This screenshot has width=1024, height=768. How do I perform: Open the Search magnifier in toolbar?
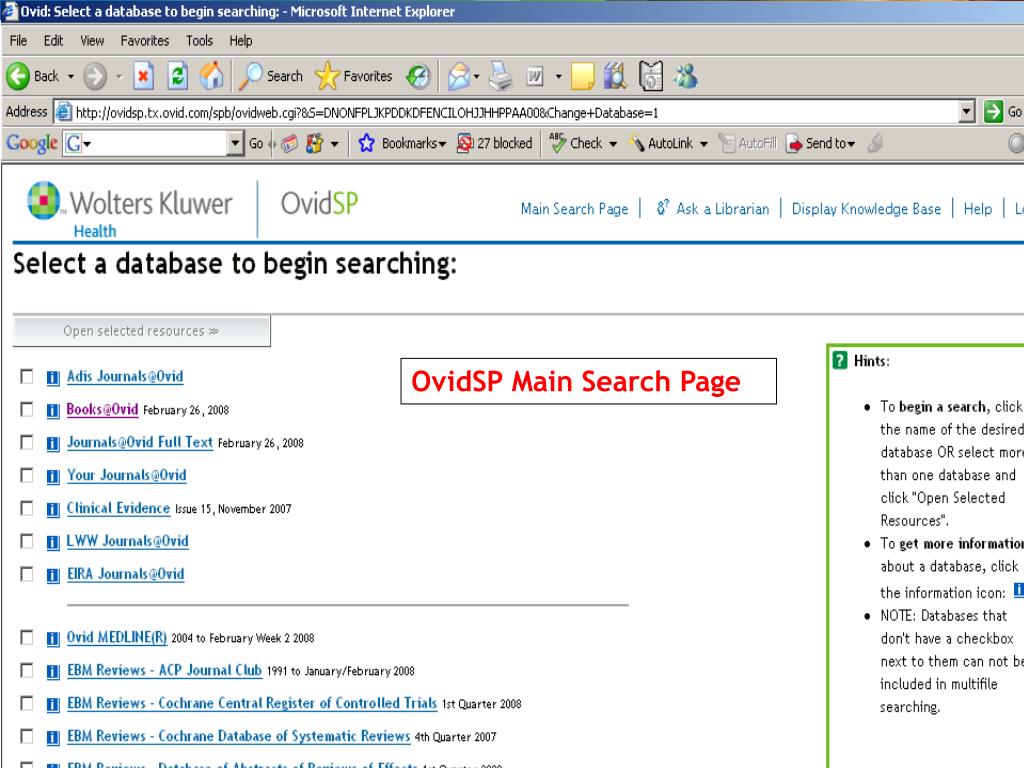pyautogui.click(x=251, y=76)
